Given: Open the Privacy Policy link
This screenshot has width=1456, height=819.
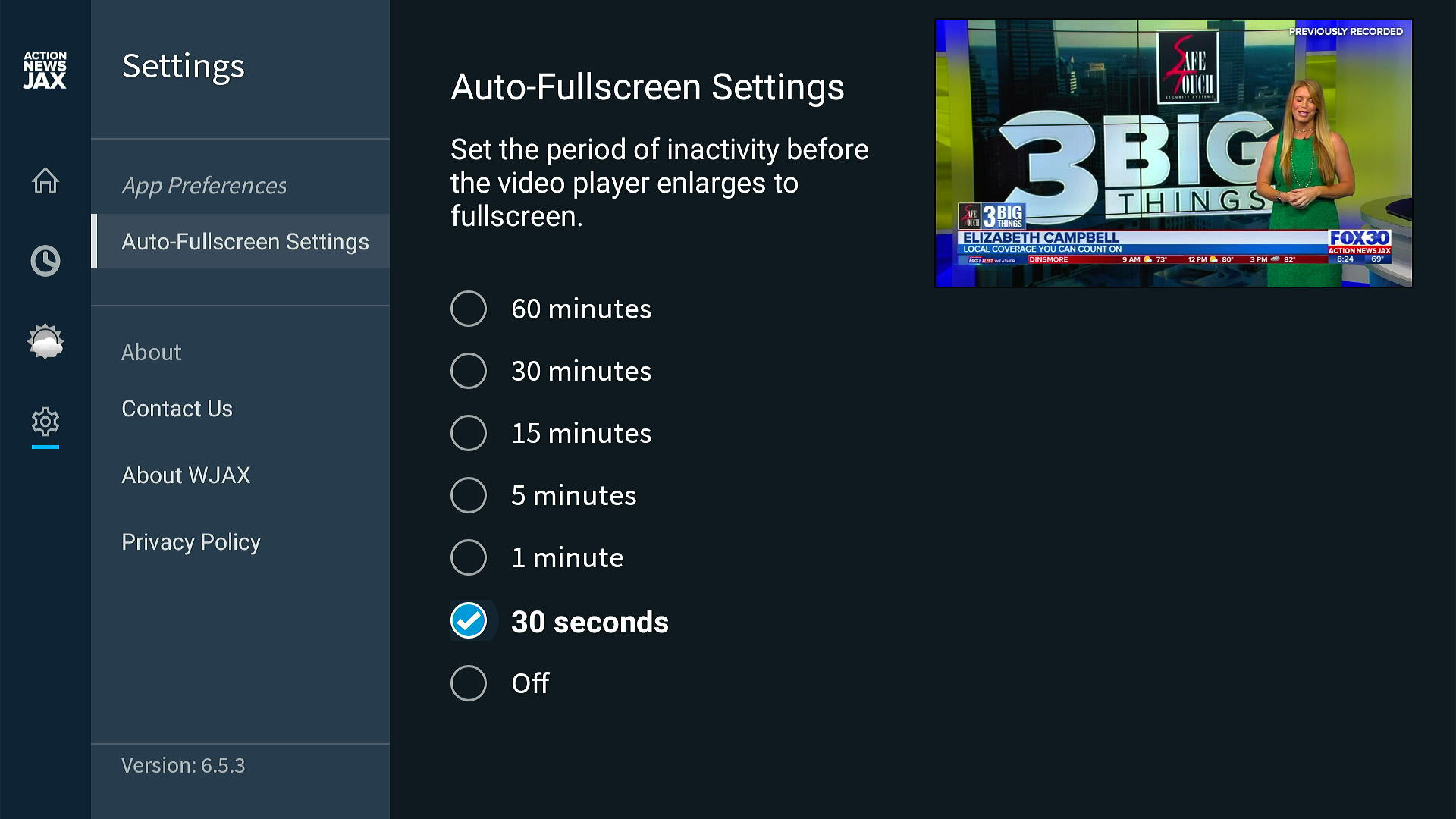Looking at the screenshot, I should point(191,542).
